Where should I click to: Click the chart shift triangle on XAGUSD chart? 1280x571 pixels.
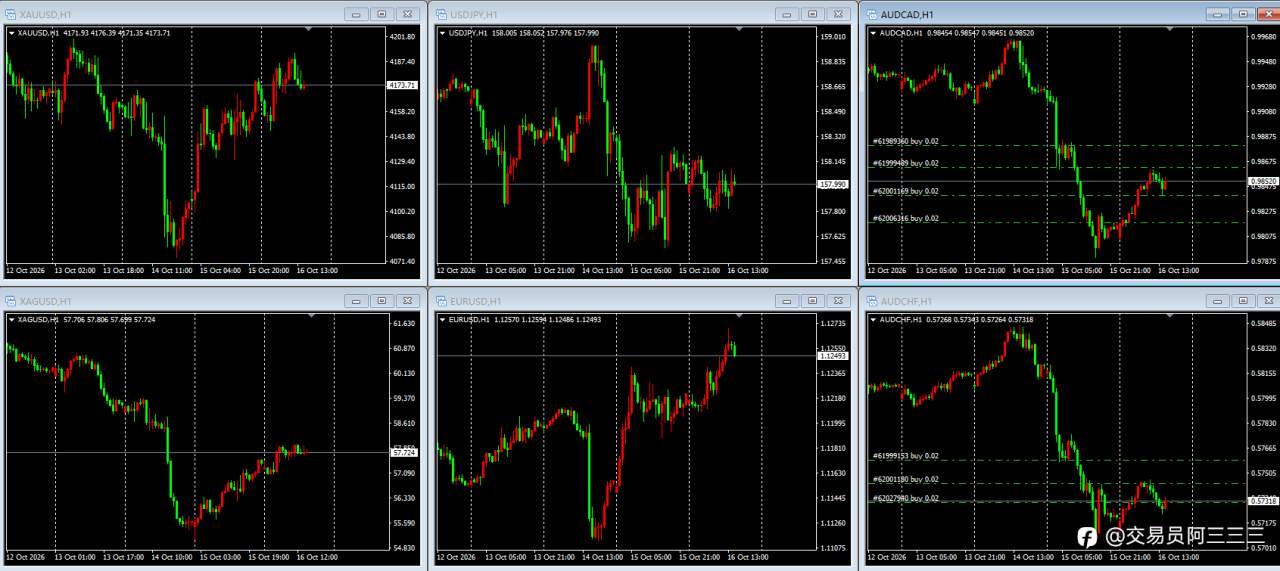coord(309,317)
